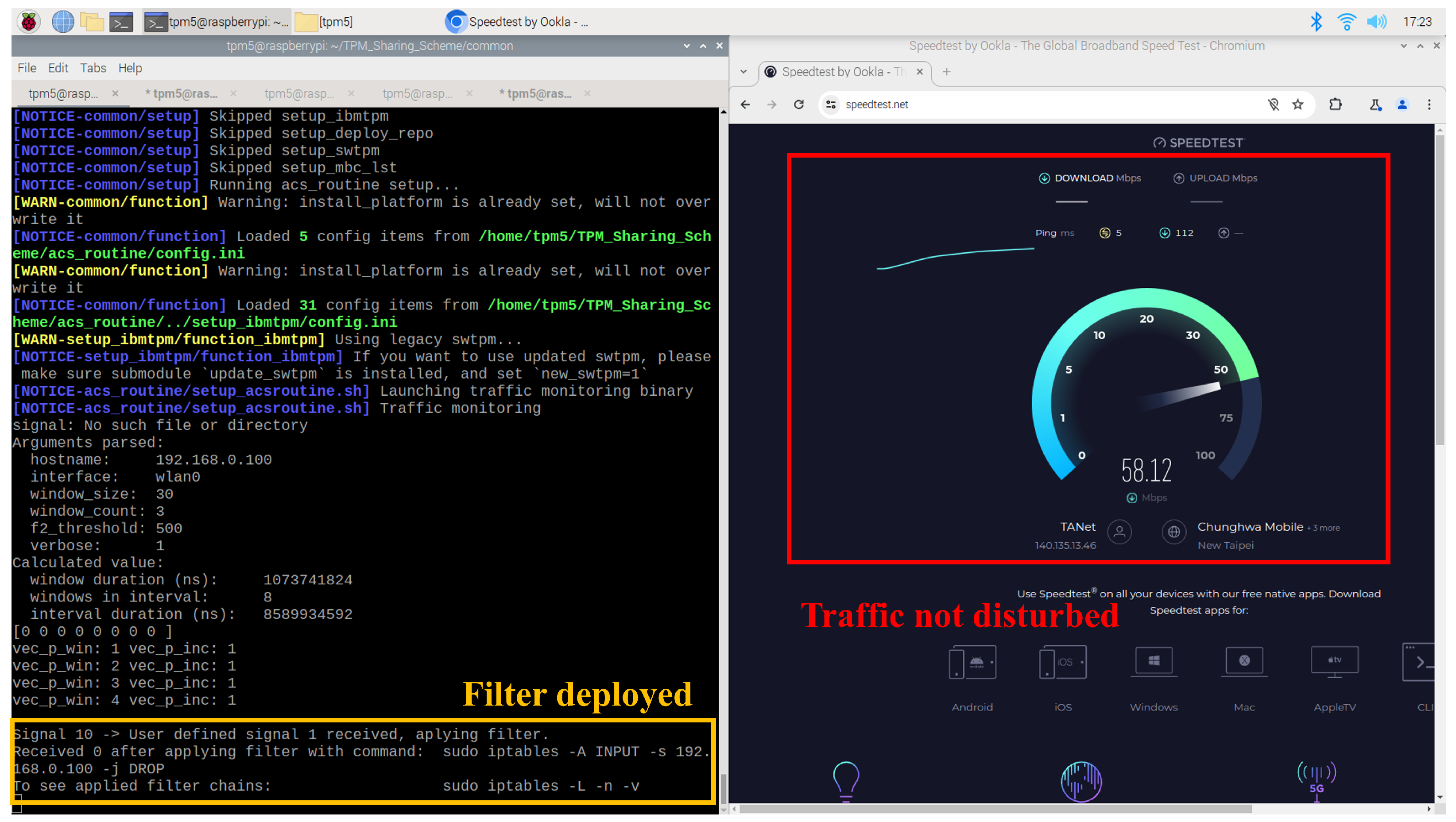Screen dimensions: 1456x822
Task: Open the File Manager folder launcher
Action: pos(92,21)
